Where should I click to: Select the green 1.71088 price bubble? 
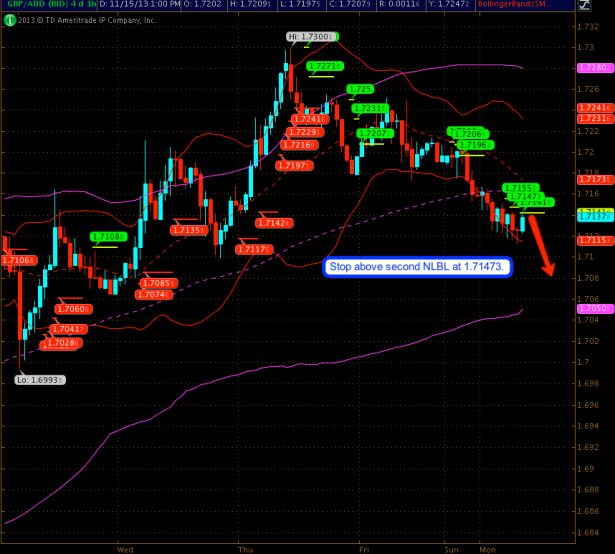pyautogui.click(x=109, y=237)
